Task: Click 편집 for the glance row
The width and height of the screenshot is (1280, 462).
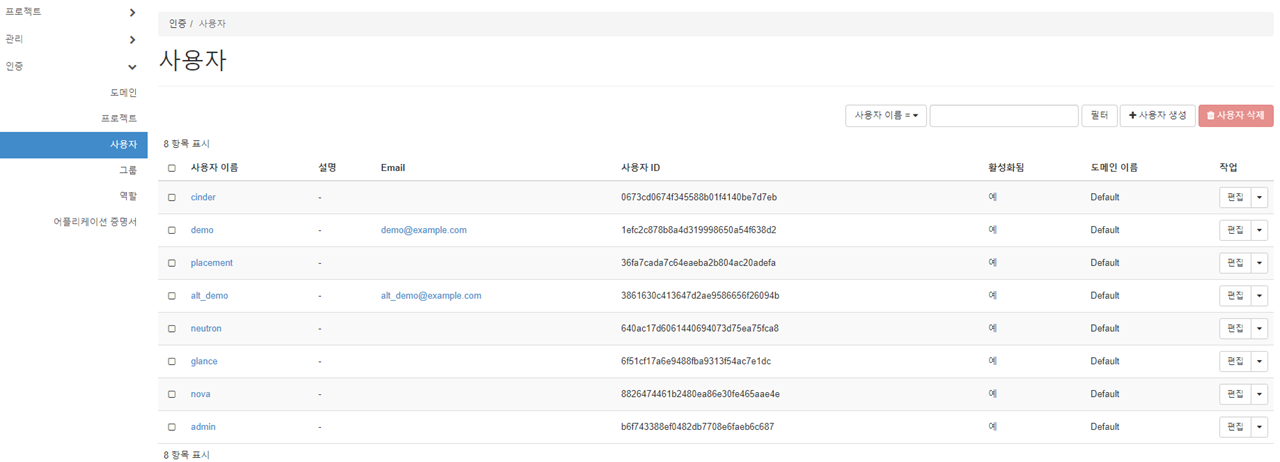Action: [x=1234, y=361]
